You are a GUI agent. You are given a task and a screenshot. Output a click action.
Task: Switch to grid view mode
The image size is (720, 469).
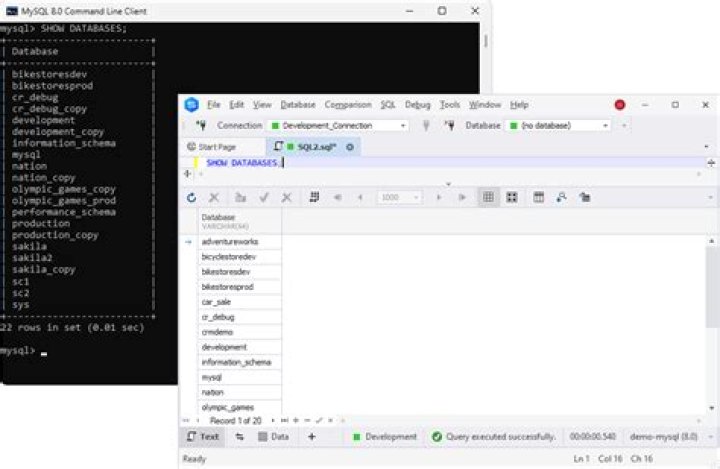tap(488, 198)
